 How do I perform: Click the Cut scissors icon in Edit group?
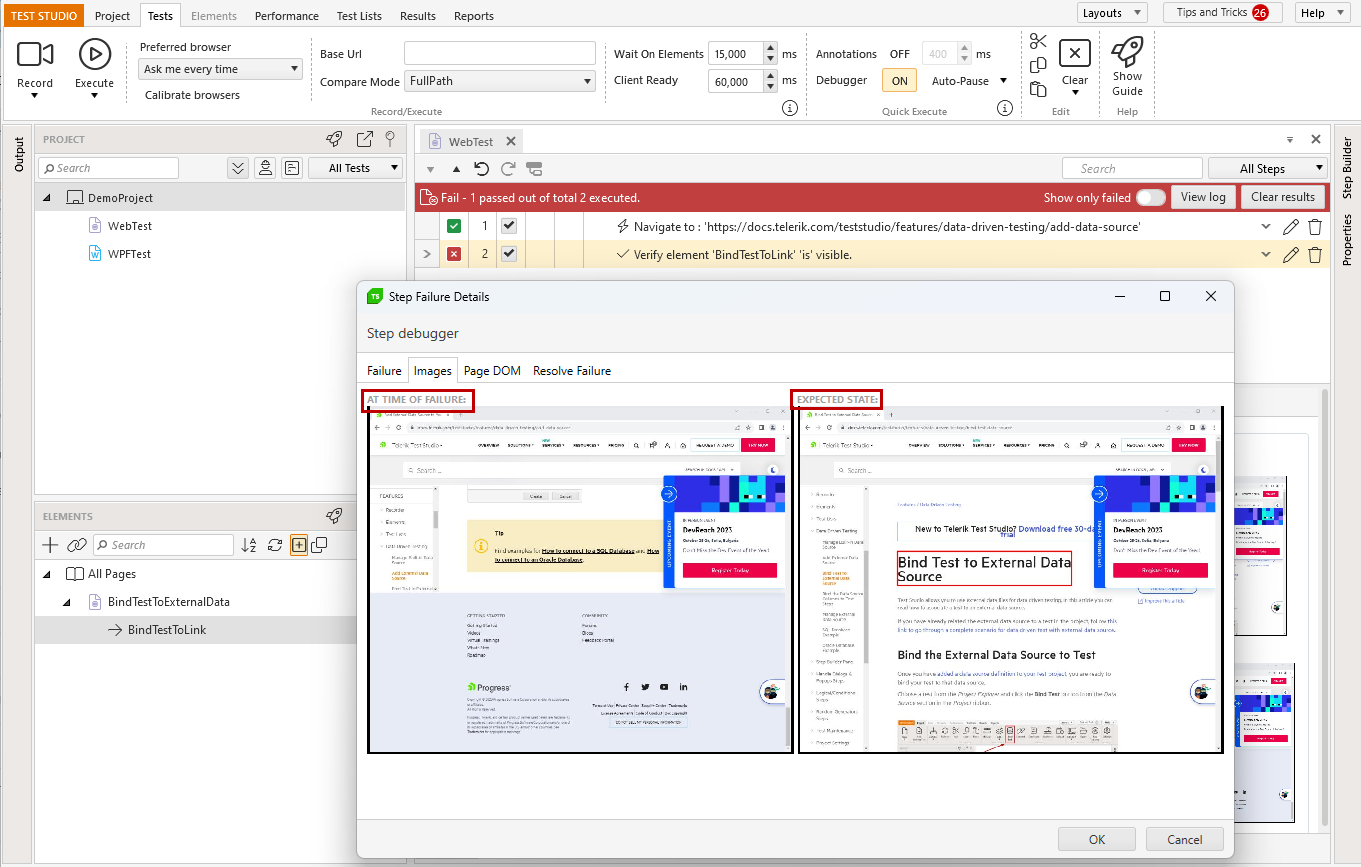tap(1038, 41)
